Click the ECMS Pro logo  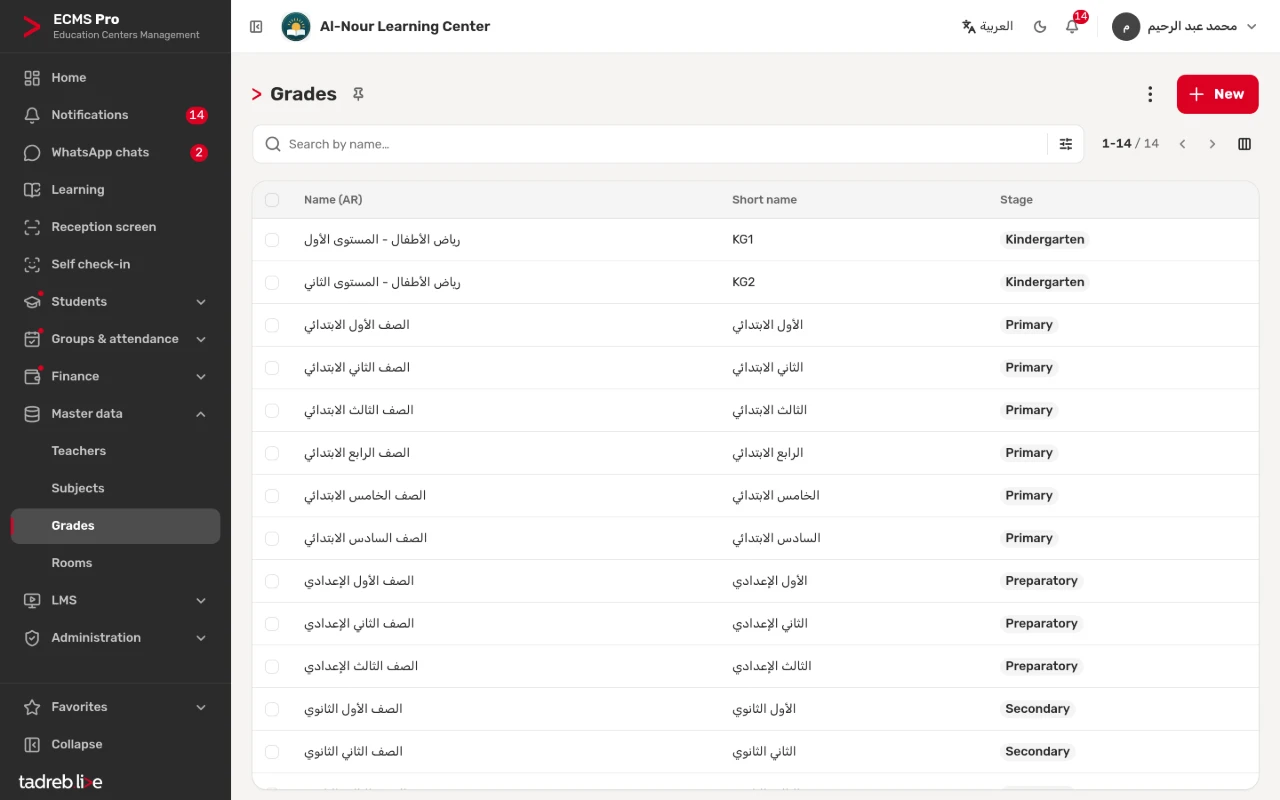pos(32,27)
